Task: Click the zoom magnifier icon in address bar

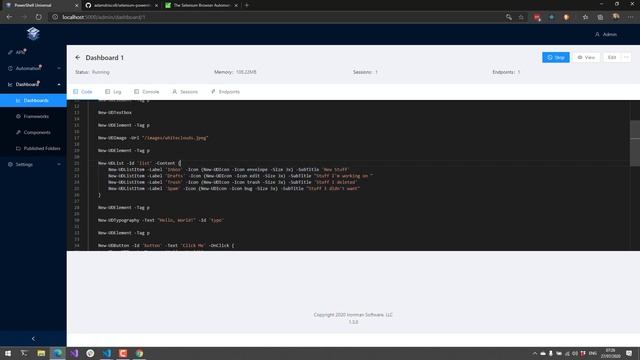Action: pyautogui.click(x=509, y=17)
